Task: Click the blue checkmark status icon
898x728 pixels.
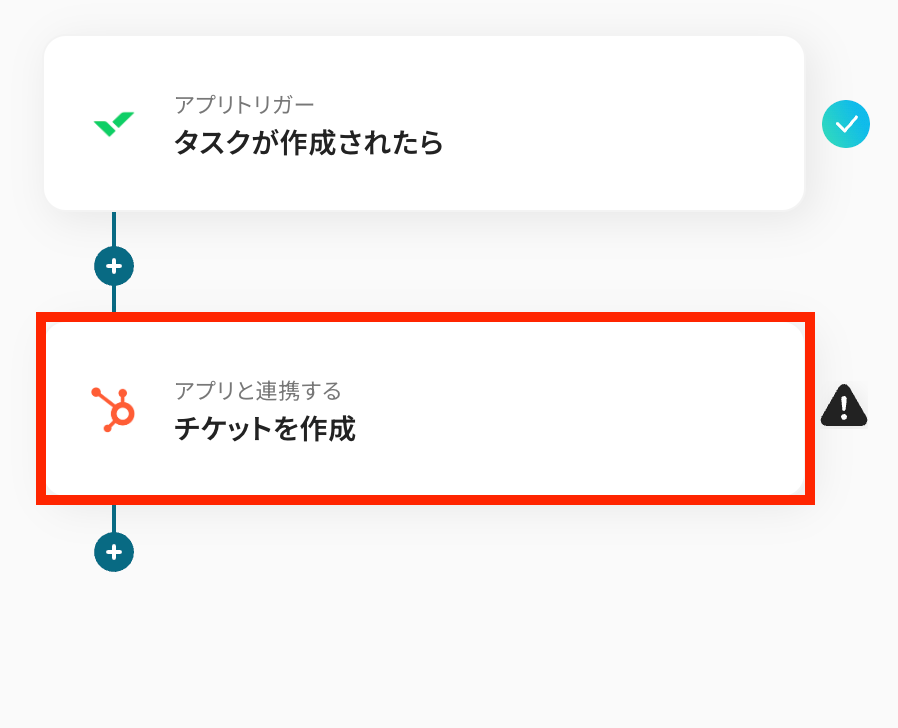Action: coord(846,124)
